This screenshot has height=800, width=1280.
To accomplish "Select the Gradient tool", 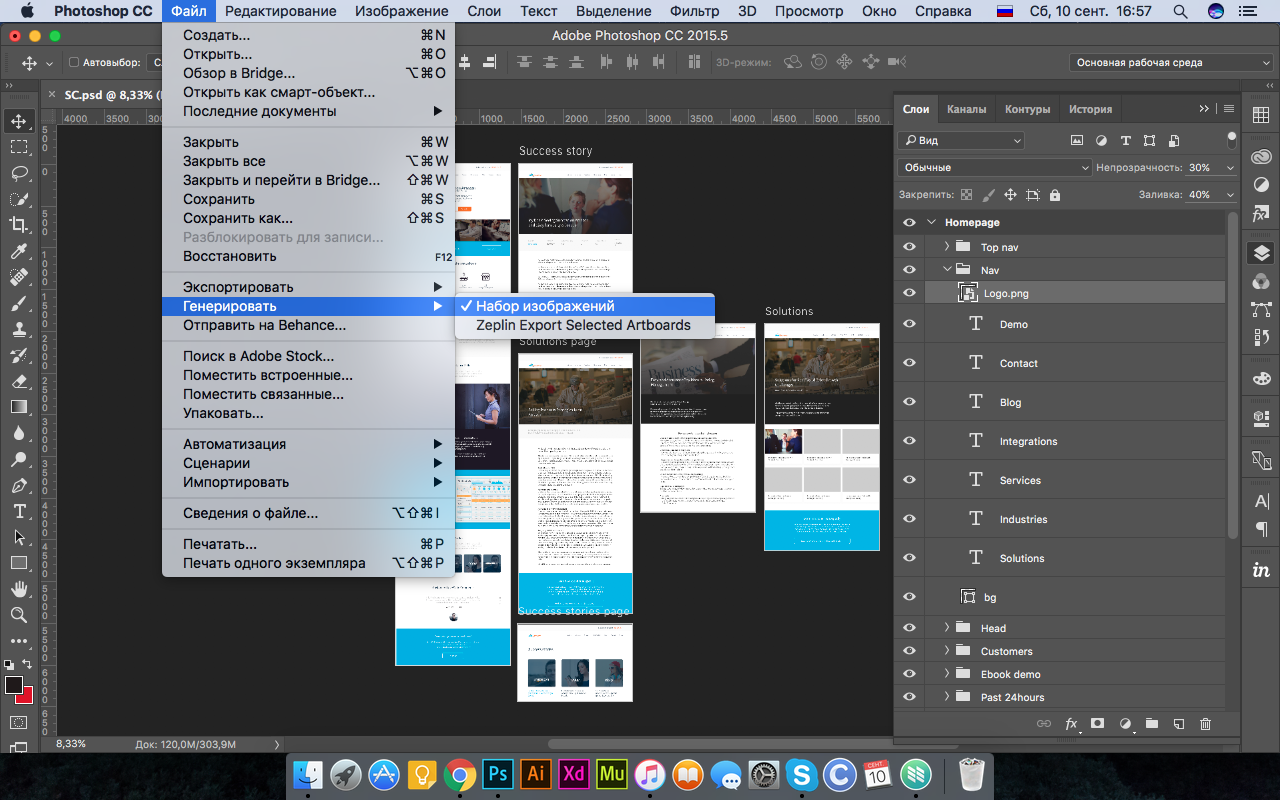I will 18,407.
